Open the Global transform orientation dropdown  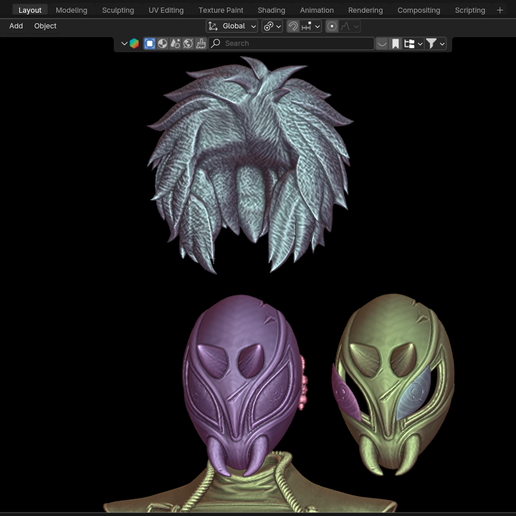pyautogui.click(x=232, y=26)
